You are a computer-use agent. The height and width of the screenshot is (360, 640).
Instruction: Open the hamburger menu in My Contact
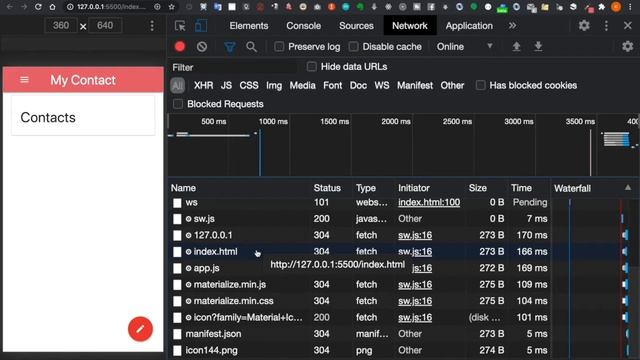point(24,80)
